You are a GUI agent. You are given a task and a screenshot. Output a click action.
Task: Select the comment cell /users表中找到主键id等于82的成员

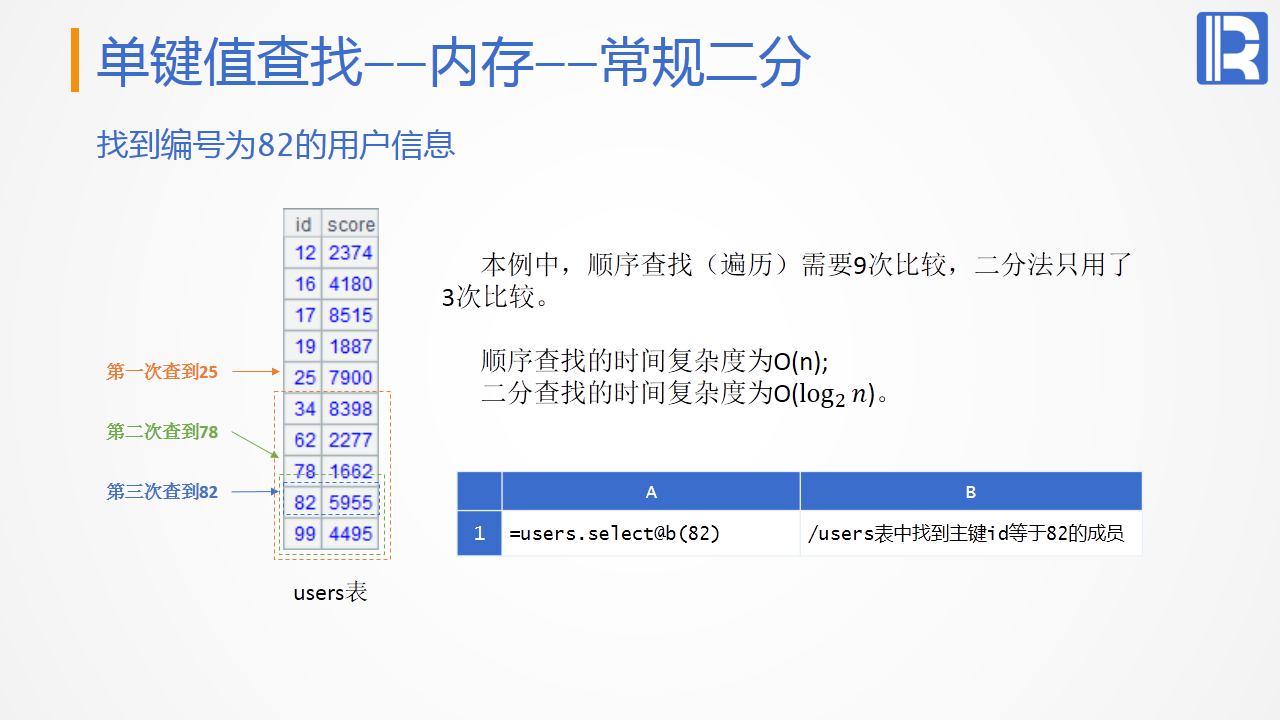click(971, 533)
